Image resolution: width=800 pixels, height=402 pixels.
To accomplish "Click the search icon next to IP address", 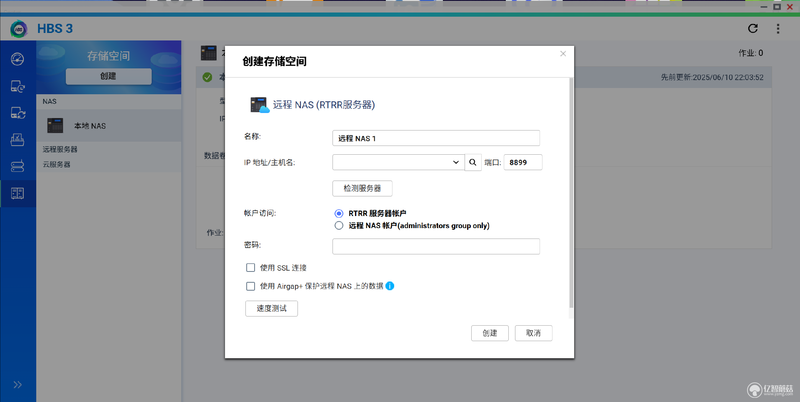I will (473, 163).
